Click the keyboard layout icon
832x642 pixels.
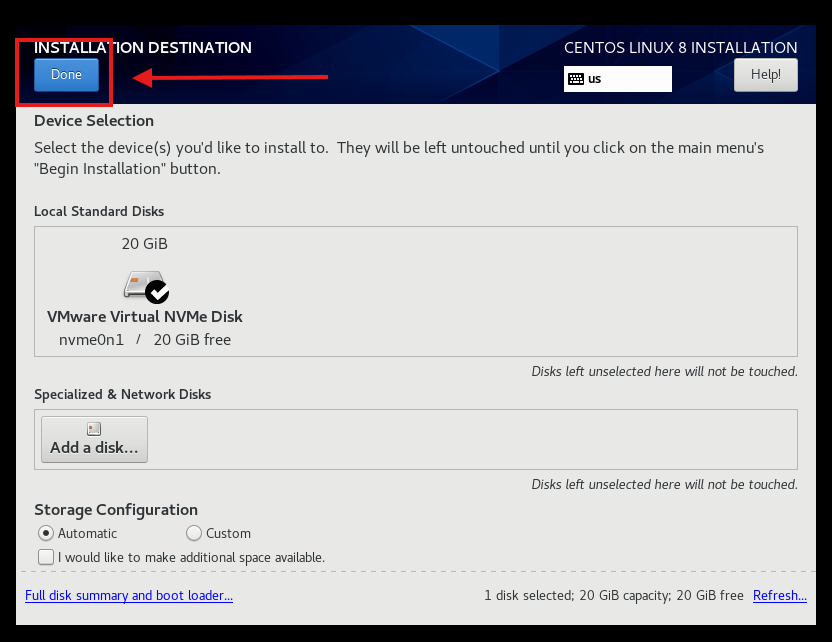(x=576, y=79)
